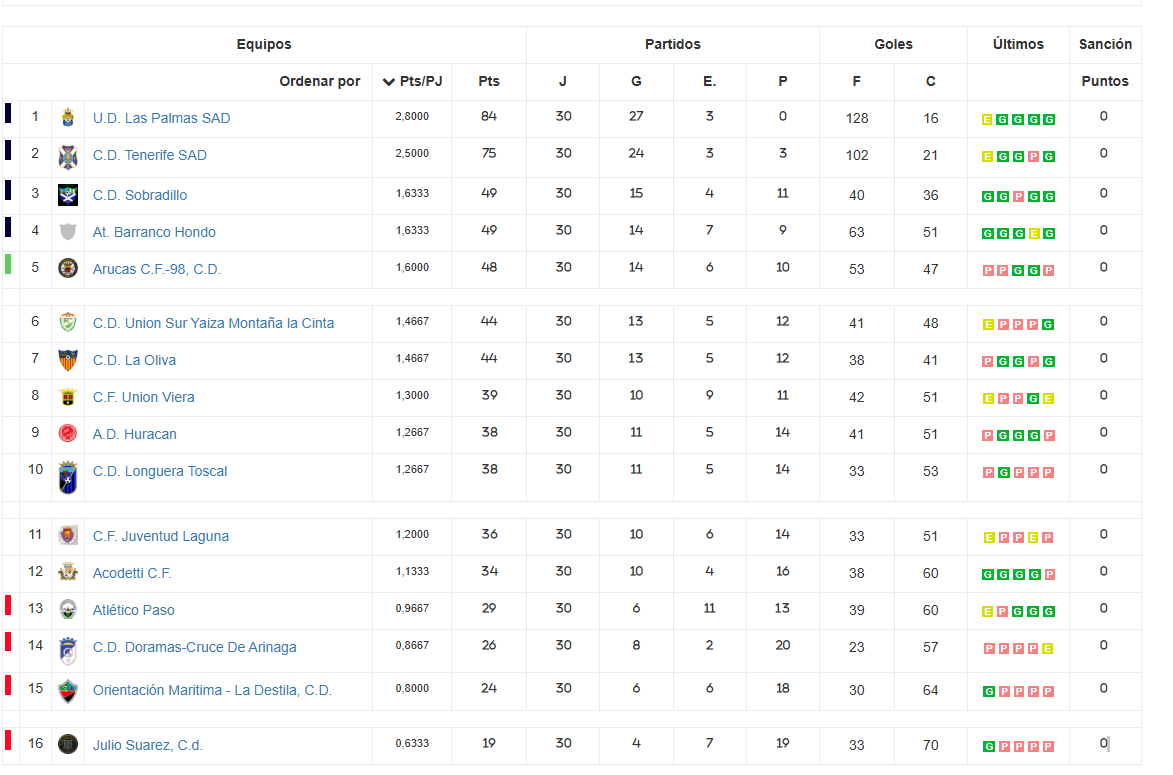Click the Julio Suarez crest icon

pyautogui.click(x=68, y=744)
